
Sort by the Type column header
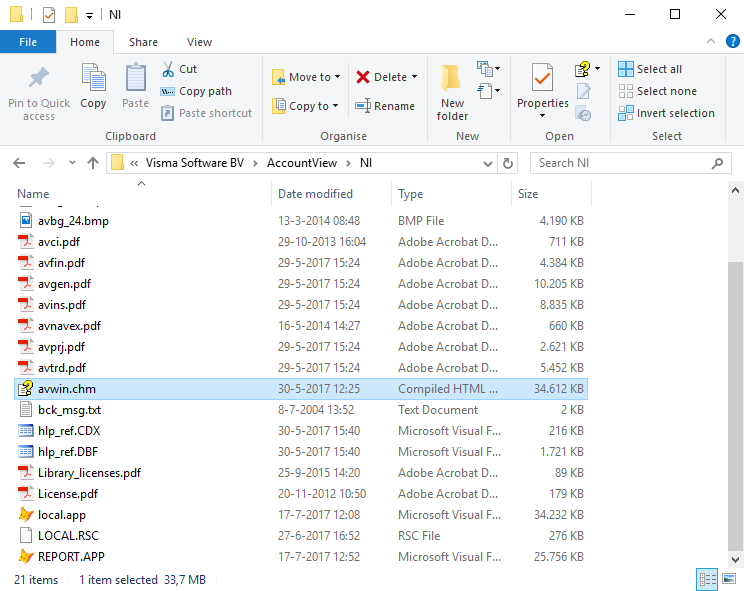(x=452, y=194)
